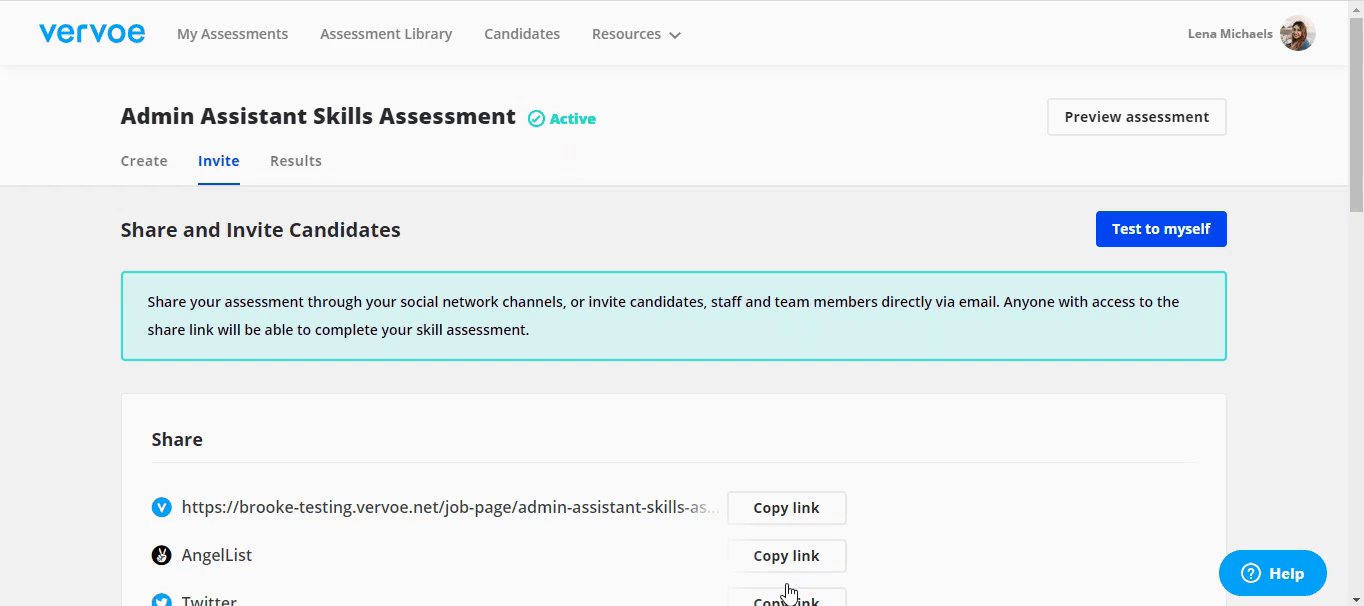The width and height of the screenshot is (1364, 606).
Task: Switch to the Create tab
Action: pos(144,161)
